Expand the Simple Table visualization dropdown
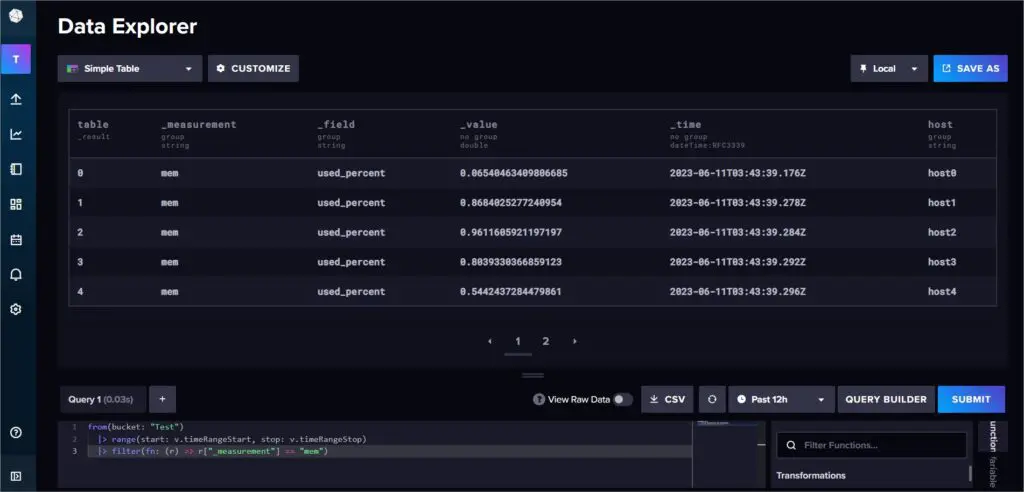The width and height of the screenshot is (1024, 492). click(130, 69)
